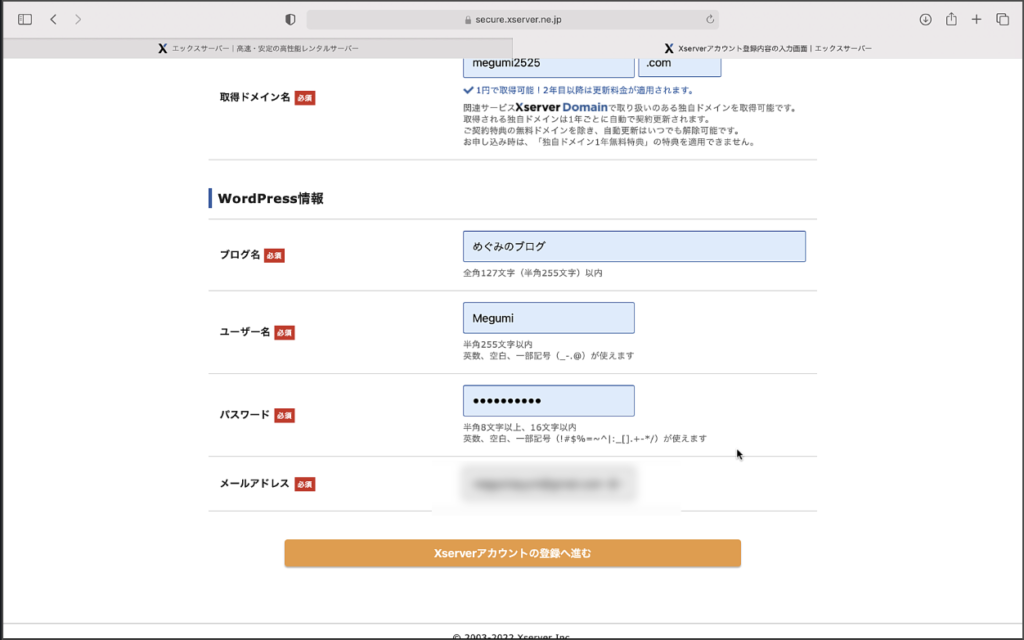Open the share icon in the toolbar
This screenshot has height=640, width=1024.
click(x=952, y=19)
